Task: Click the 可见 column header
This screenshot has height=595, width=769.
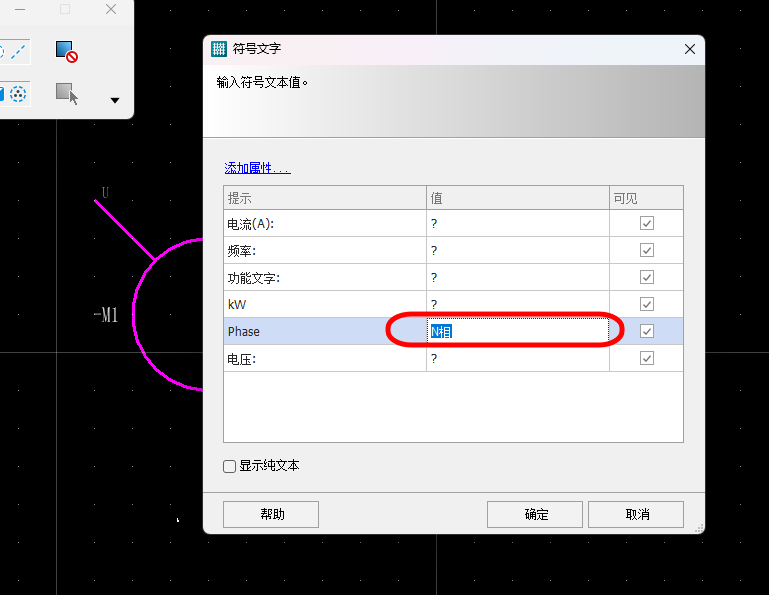Action: (x=646, y=198)
